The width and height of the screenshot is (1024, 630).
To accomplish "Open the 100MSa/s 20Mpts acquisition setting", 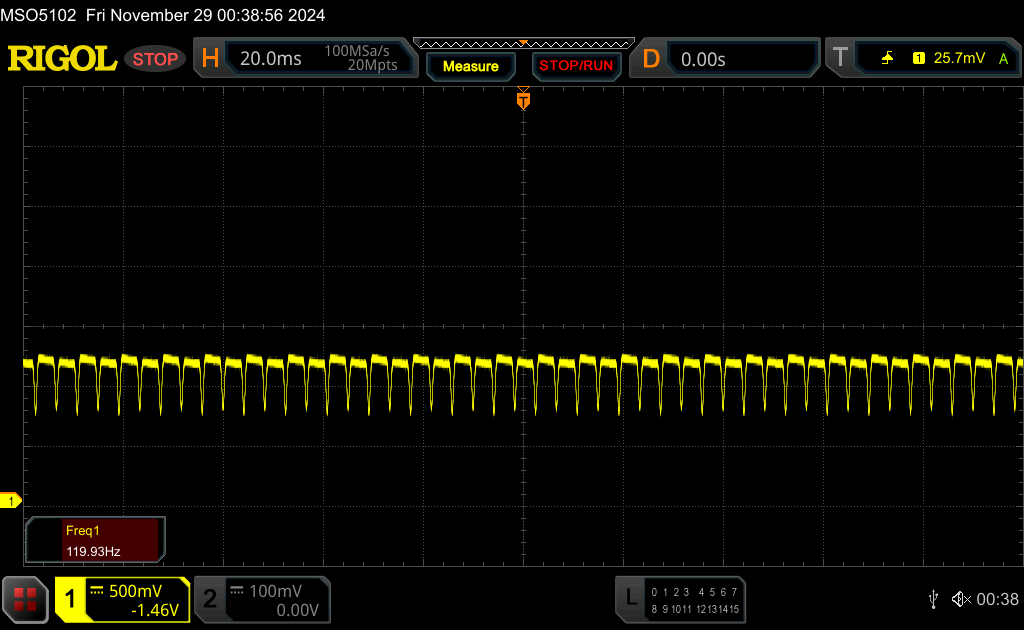I will click(360, 59).
